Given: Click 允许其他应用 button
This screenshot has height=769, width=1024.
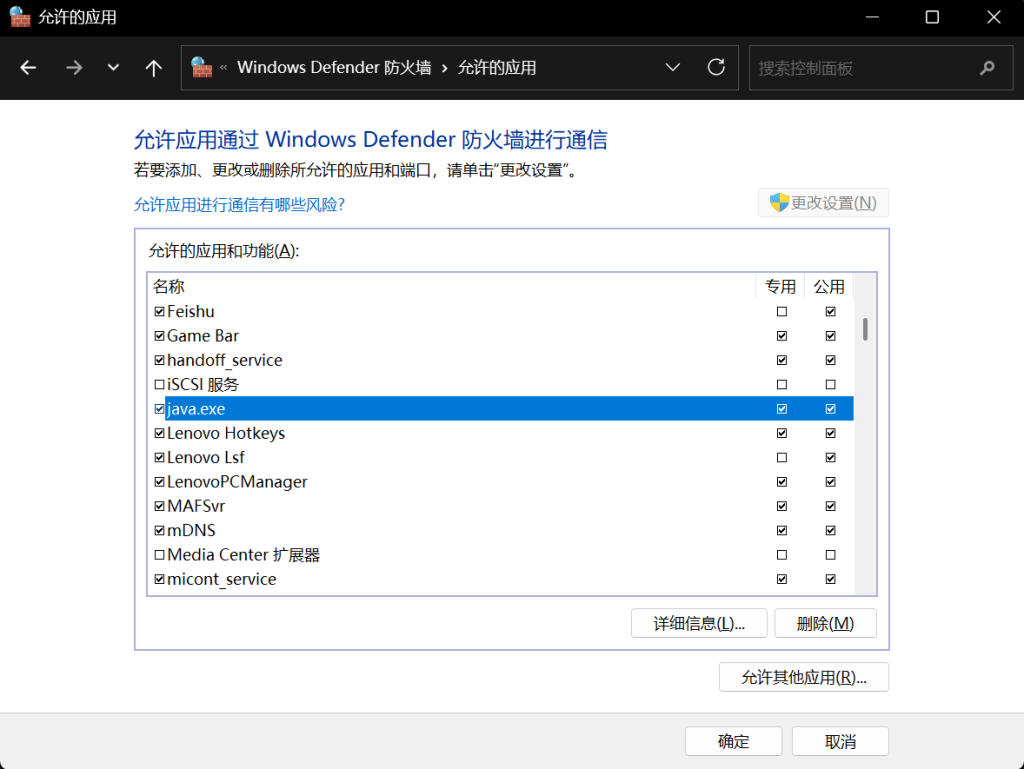Looking at the screenshot, I should (x=803, y=677).
